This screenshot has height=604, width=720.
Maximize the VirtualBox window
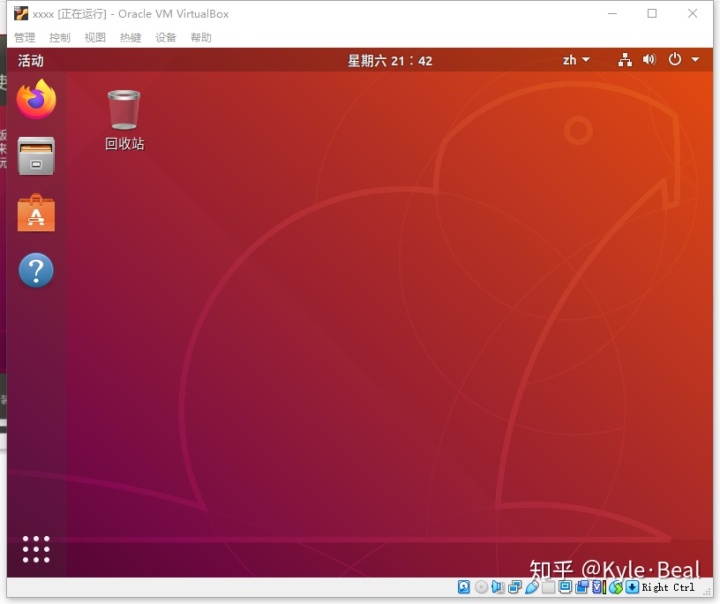pos(652,13)
